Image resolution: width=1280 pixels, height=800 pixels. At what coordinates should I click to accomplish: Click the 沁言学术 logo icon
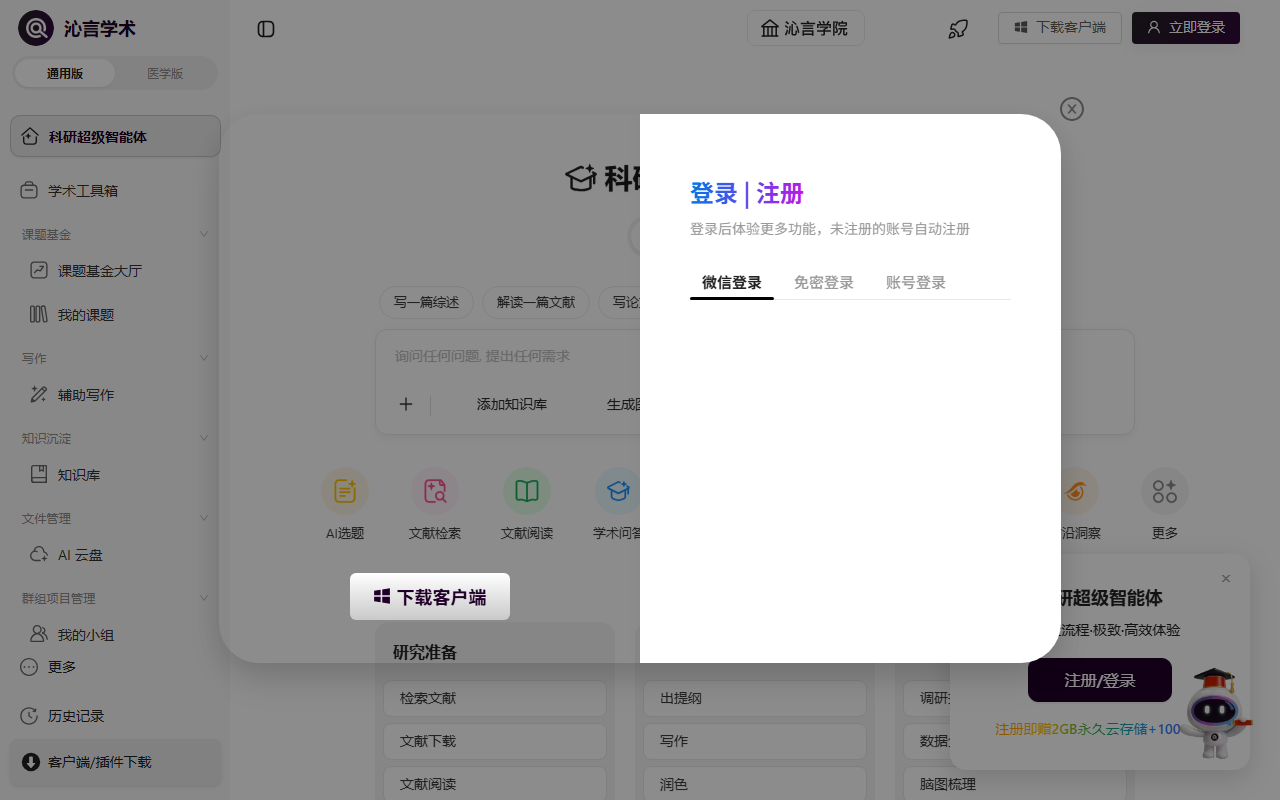pyautogui.click(x=36, y=28)
